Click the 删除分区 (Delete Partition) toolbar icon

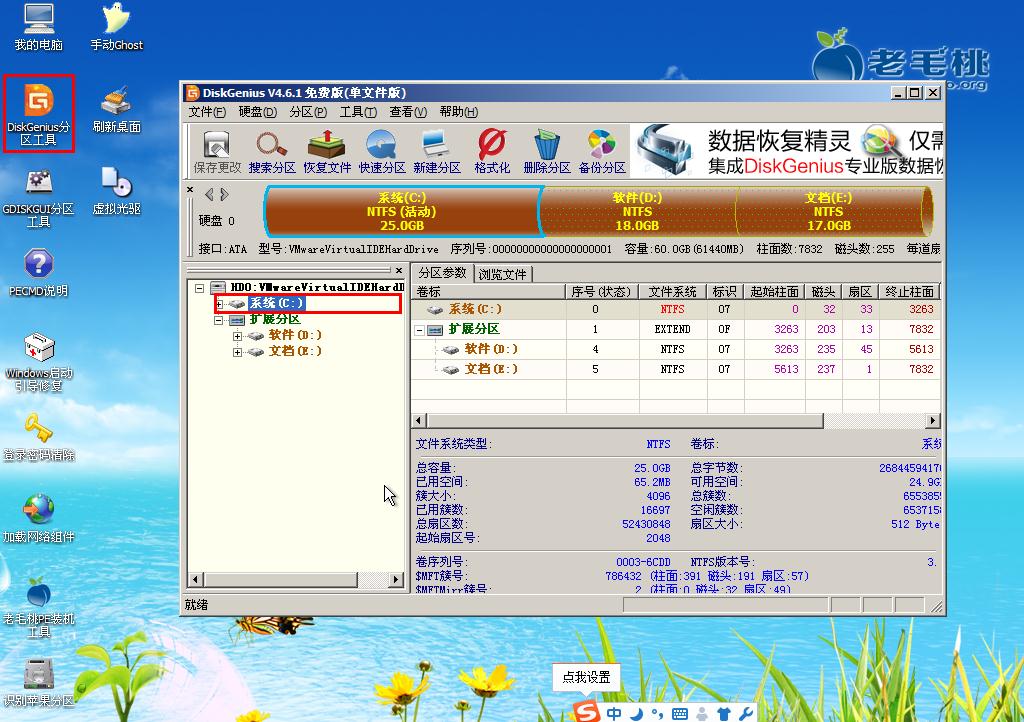click(546, 152)
